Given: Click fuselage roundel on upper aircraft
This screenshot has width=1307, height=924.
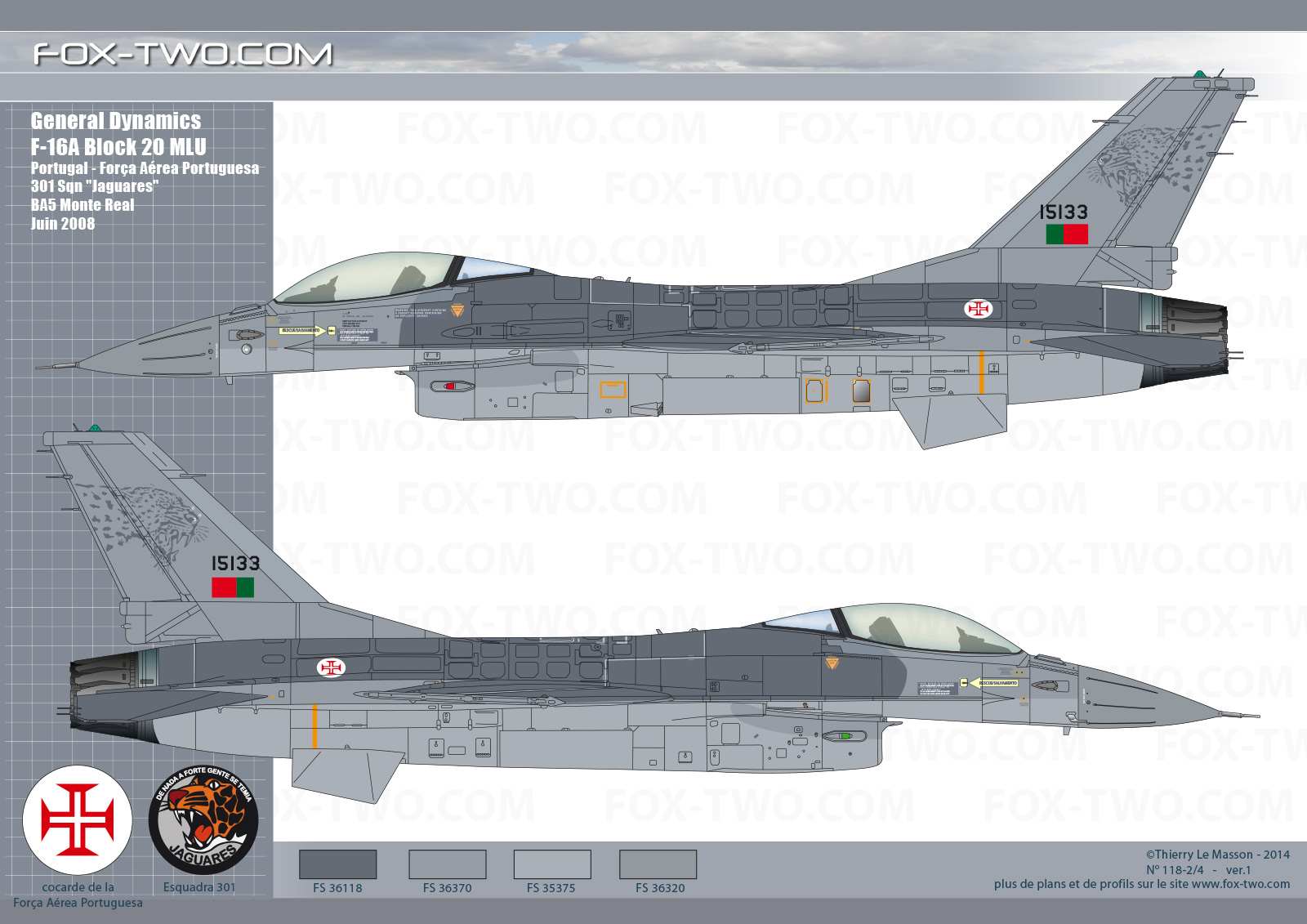Looking at the screenshot, I should (x=978, y=309).
